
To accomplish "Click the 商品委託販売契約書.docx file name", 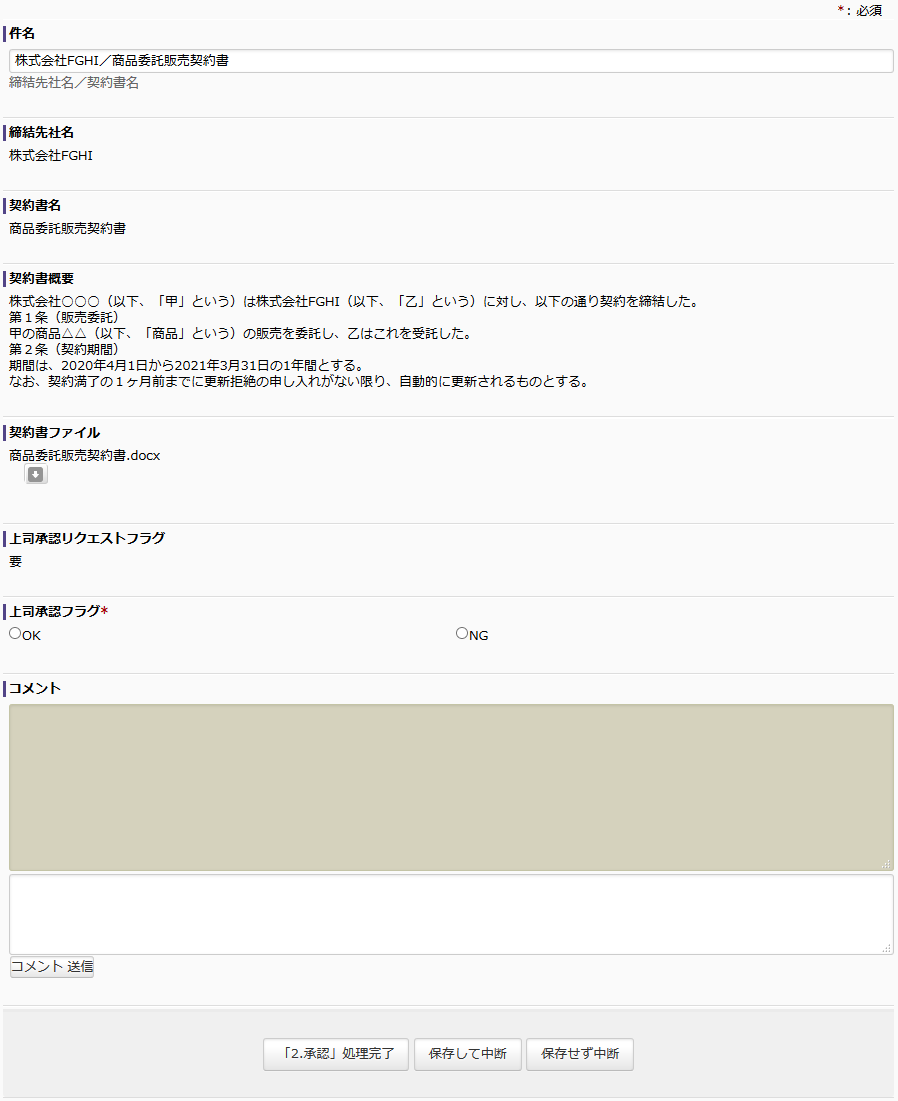I will pyautogui.click(x=85, y=455).
